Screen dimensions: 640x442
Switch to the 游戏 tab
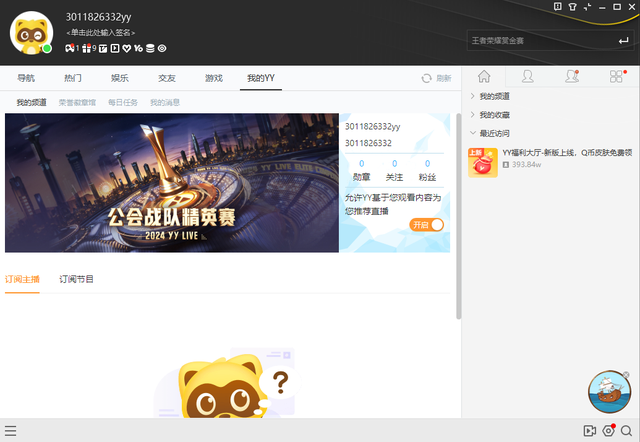pyautogui.click(x=213, y=78)
